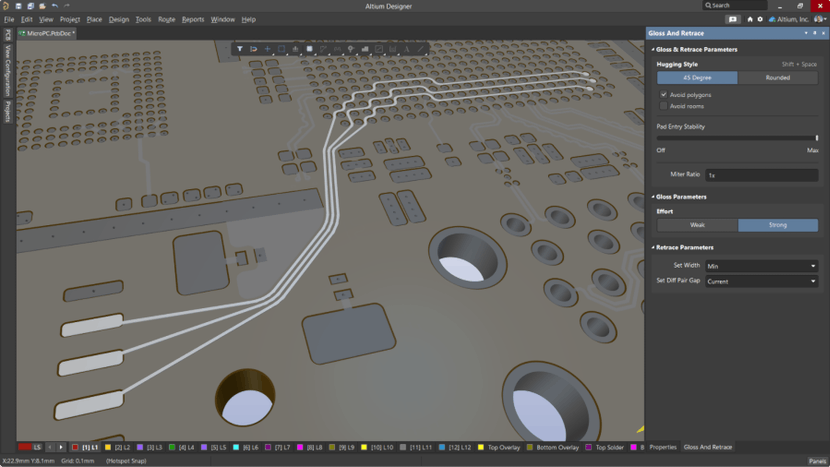Enable the Avoid rooms checkbox

[663, 106]
